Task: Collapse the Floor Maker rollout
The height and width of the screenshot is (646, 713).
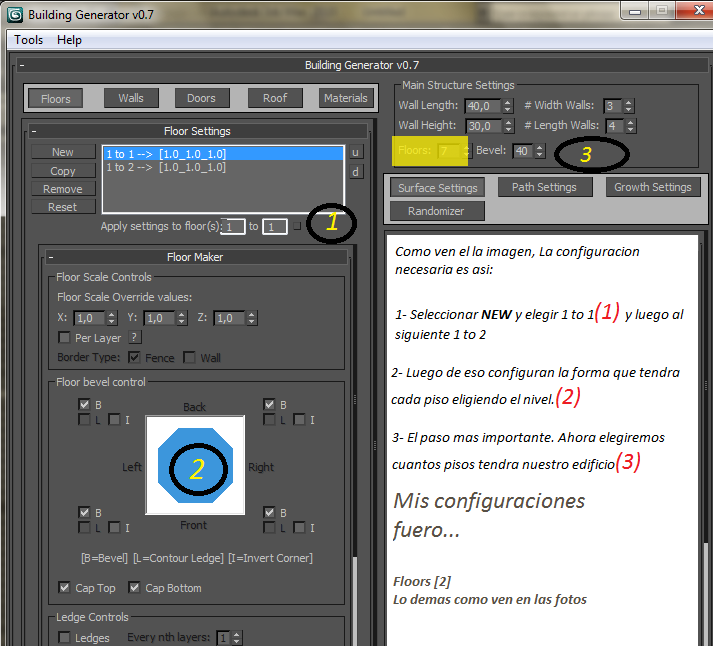Action: [x=48, y=257]
